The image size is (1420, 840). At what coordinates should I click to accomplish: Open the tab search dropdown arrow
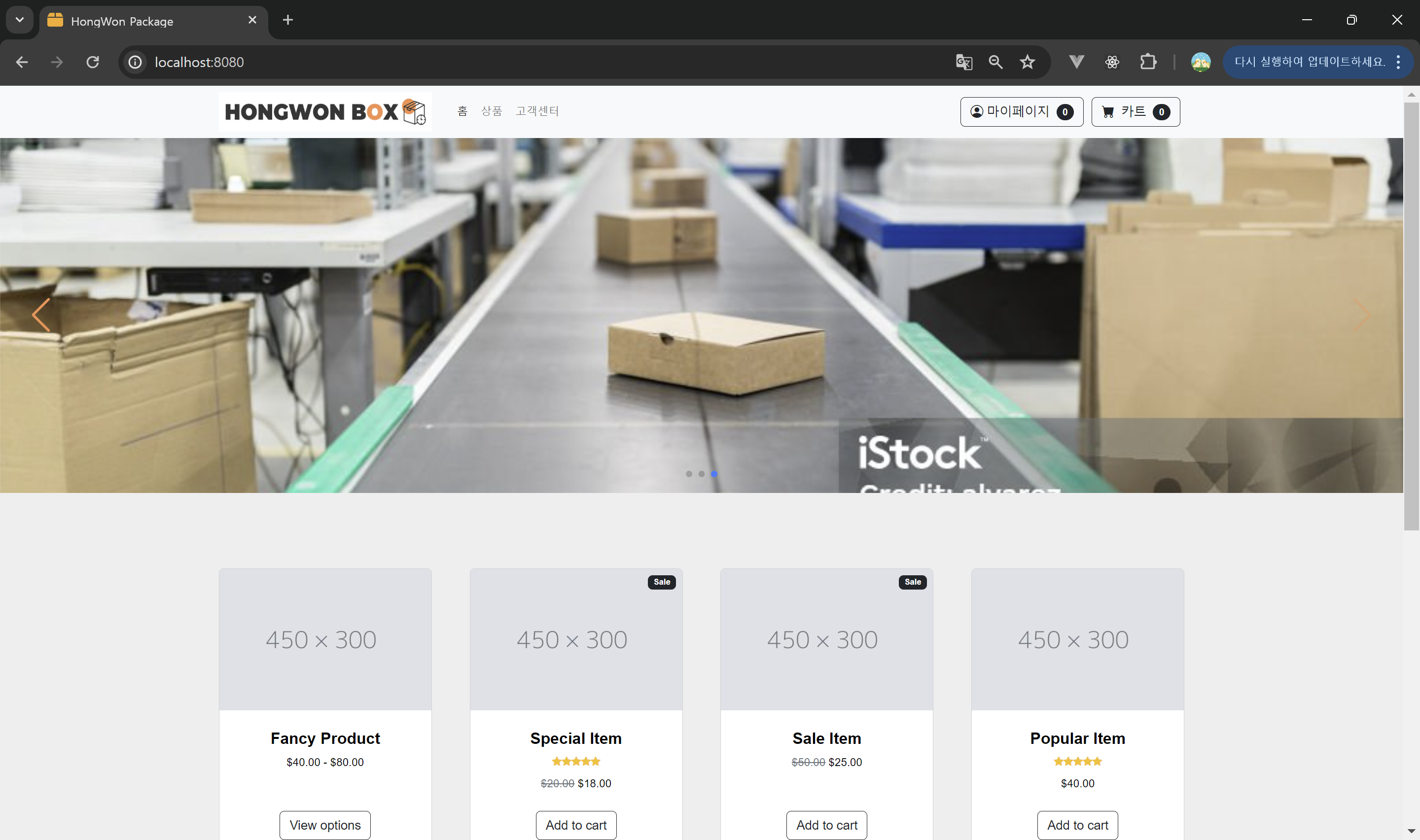[19, 20]
